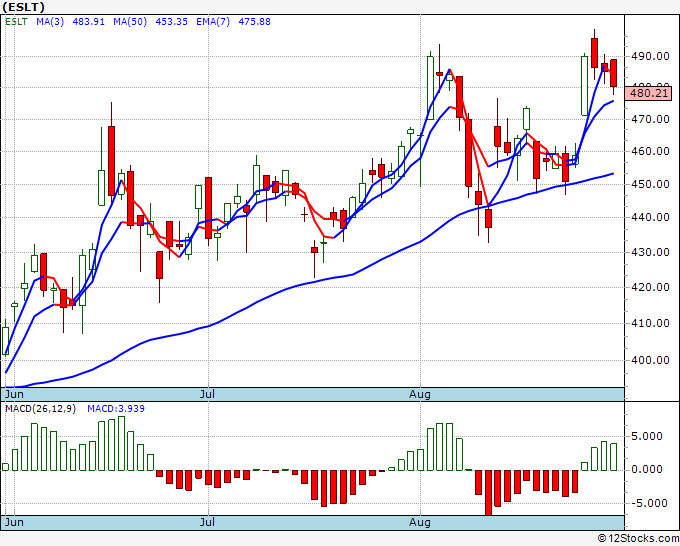Click the MACD:3.939 value label
Screen dimensions: 680x546
(116, 409)
